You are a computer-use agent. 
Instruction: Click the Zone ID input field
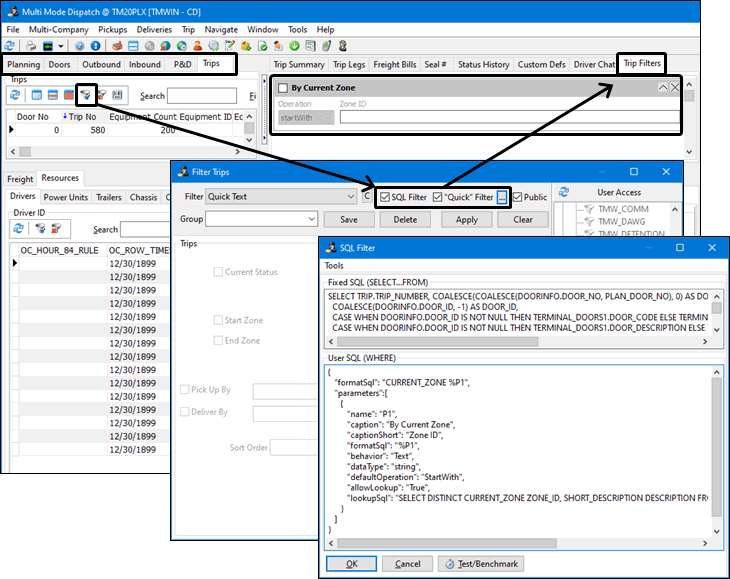coord(510,117)
